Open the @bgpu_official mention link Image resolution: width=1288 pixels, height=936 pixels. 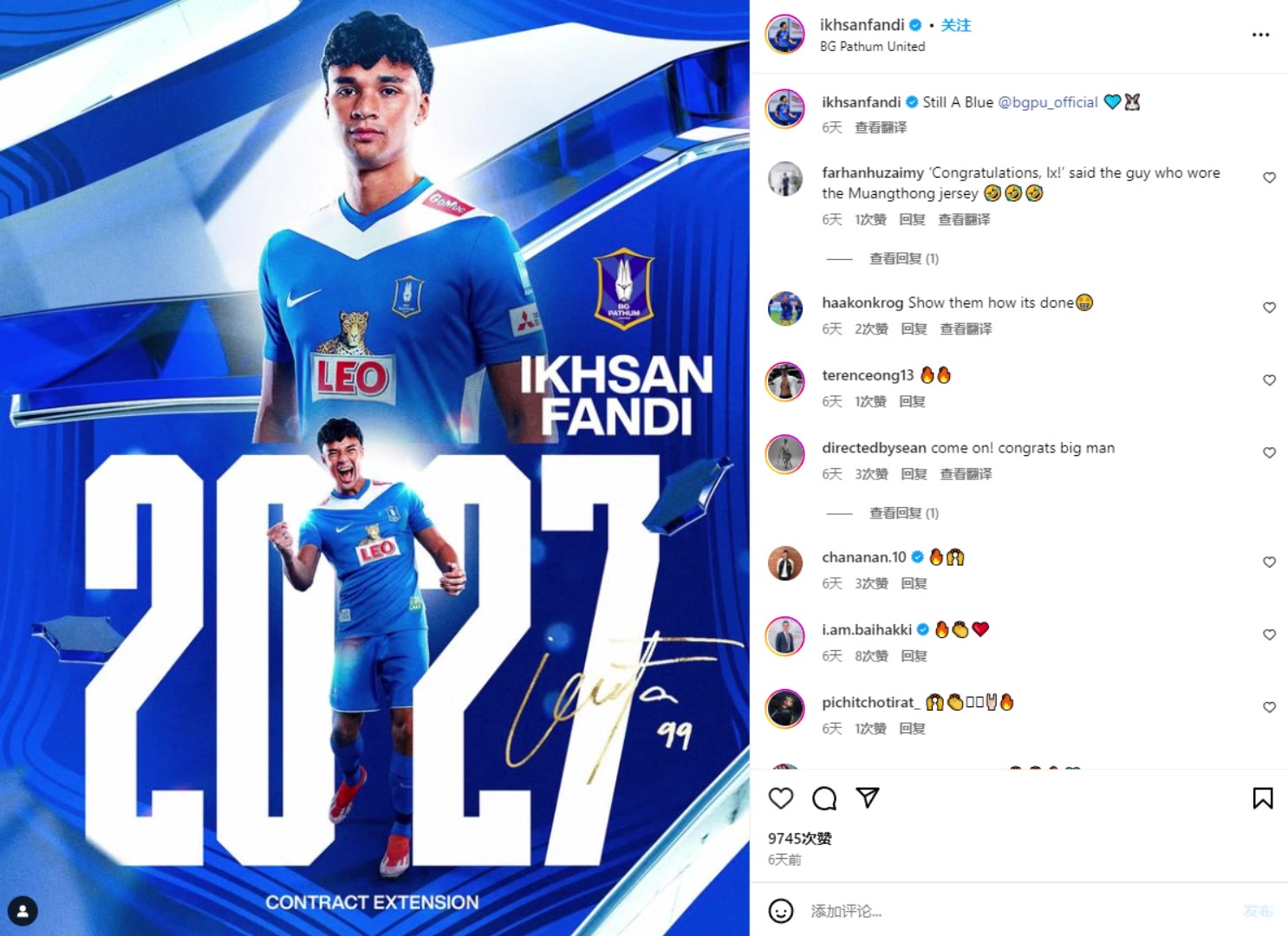click(1048, 102)
